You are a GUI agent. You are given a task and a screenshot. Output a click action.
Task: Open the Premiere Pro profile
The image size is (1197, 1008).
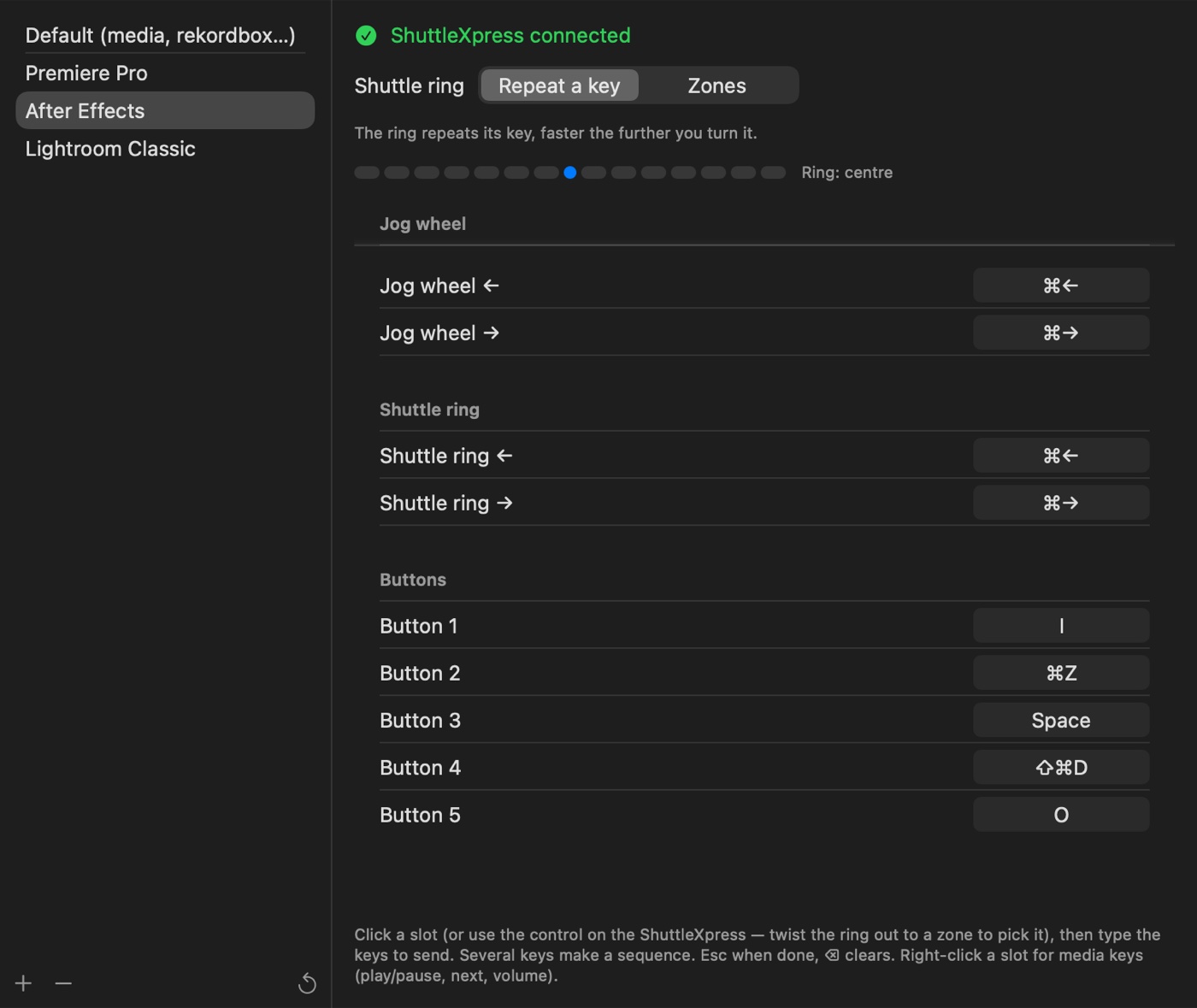(165, 73)
